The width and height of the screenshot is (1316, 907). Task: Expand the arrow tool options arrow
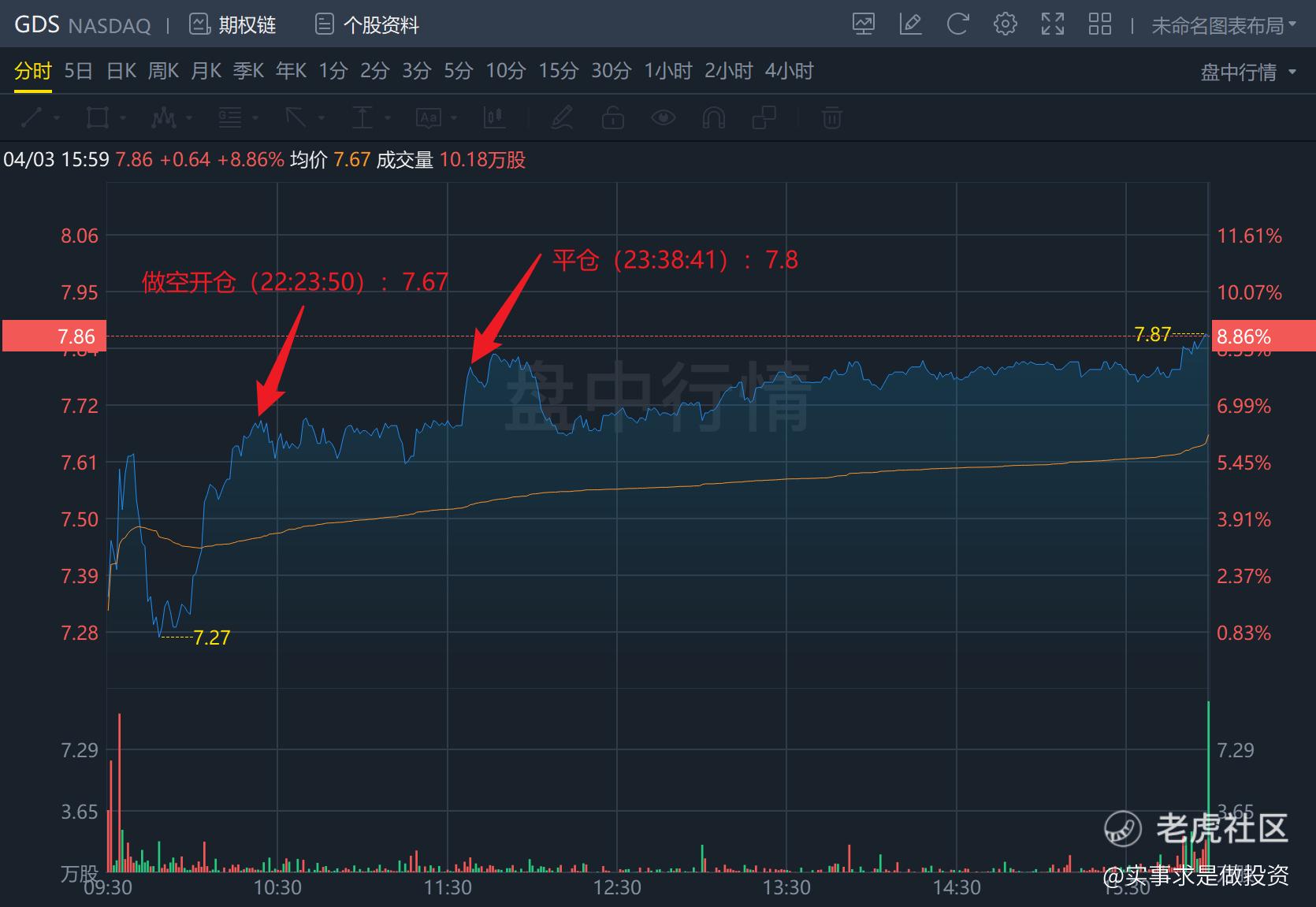click(x=322, y=118)
